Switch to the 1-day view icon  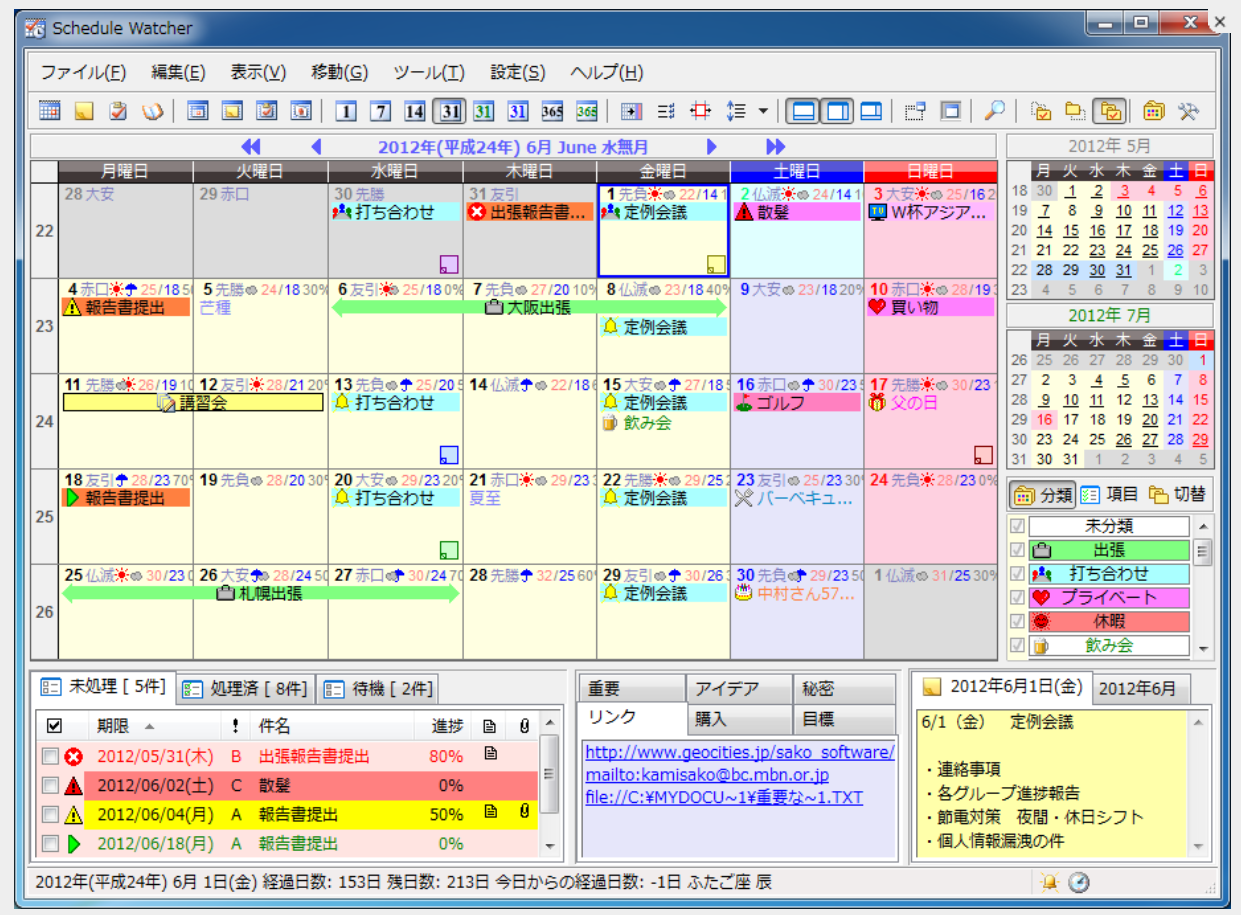tap(346, 111)
